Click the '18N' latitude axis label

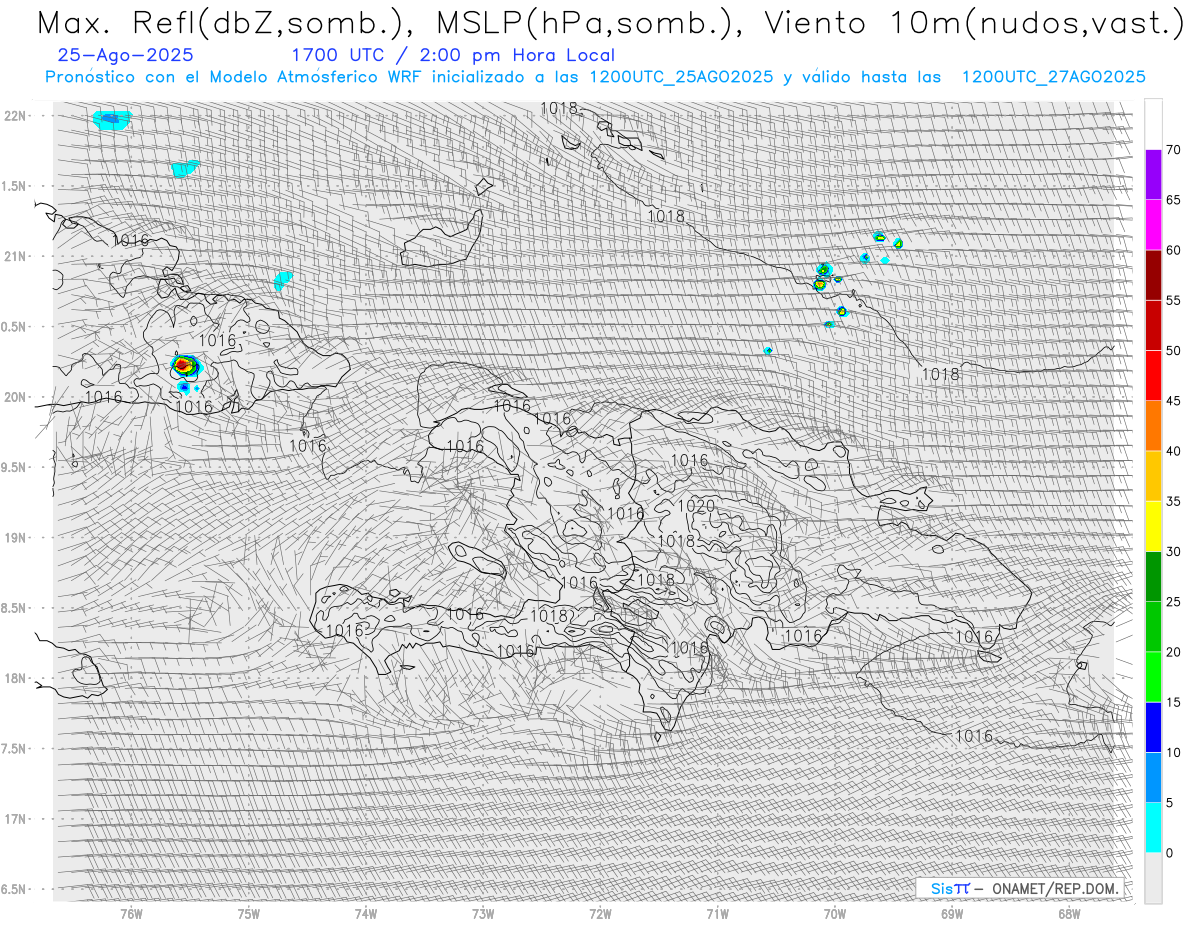[x=16, y=679]
